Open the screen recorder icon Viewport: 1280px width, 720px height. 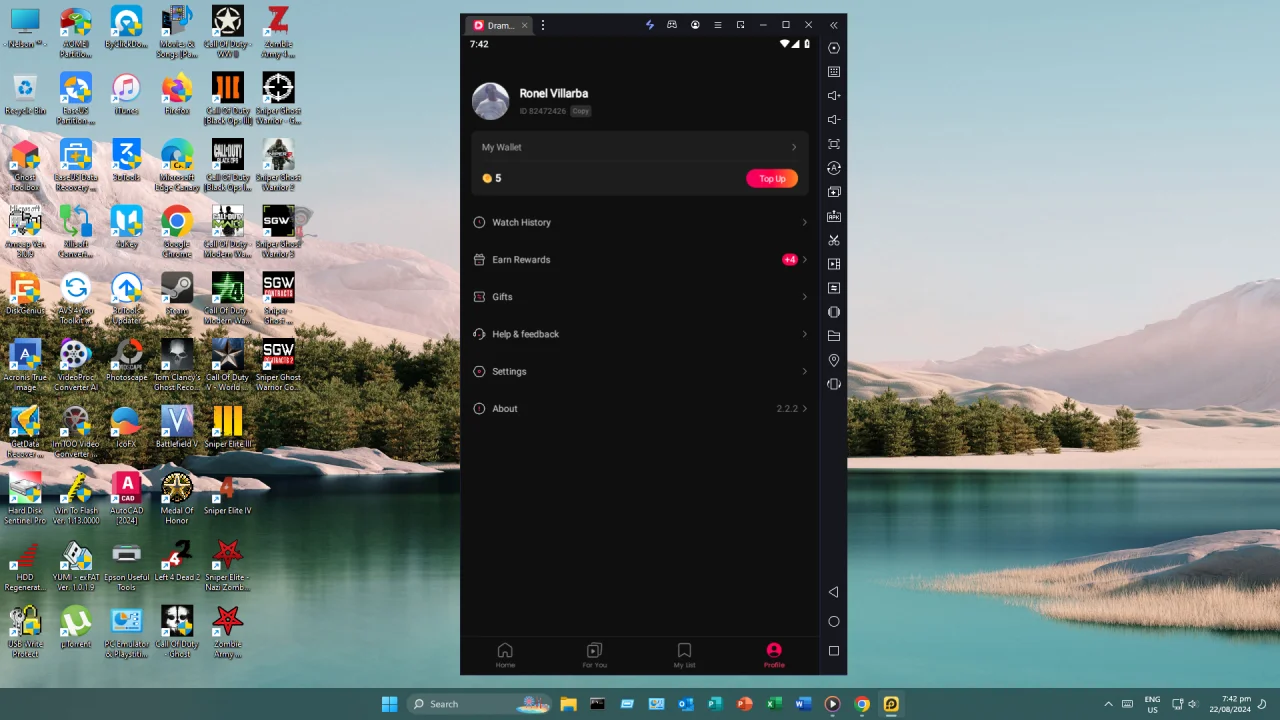834,264
